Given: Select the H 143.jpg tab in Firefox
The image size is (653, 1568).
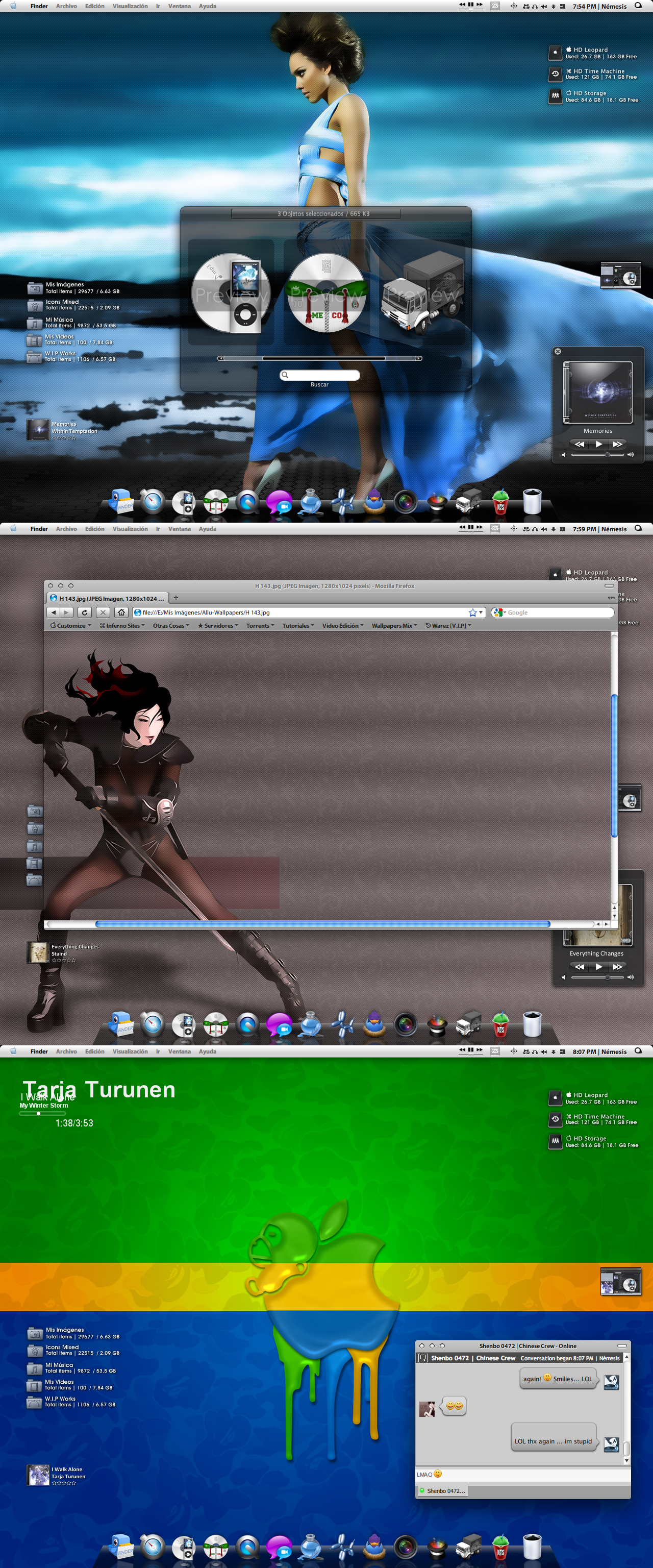Looking at the screenshot, I should 107,598.
